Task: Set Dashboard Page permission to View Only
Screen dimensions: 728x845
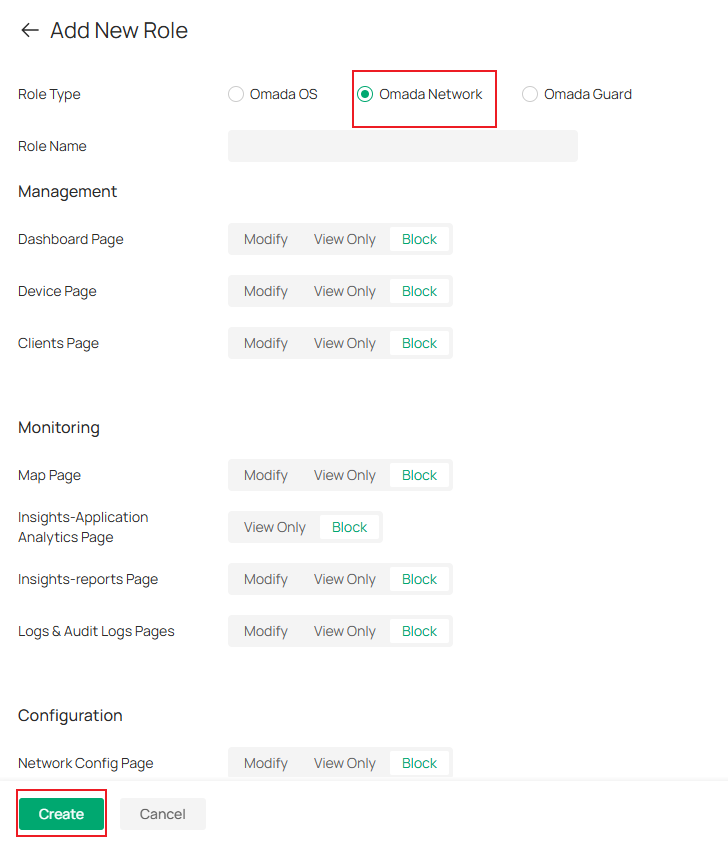Action: click(345, 239)
